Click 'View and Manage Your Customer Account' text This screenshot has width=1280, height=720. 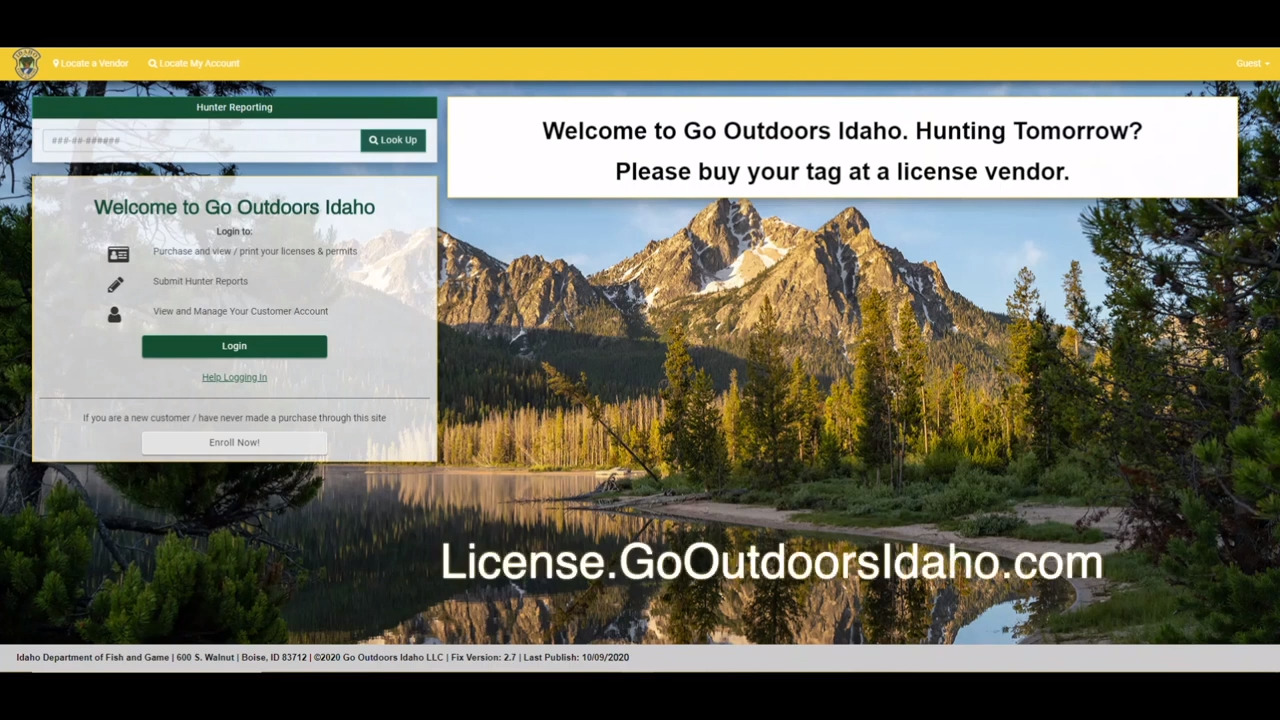240,311
